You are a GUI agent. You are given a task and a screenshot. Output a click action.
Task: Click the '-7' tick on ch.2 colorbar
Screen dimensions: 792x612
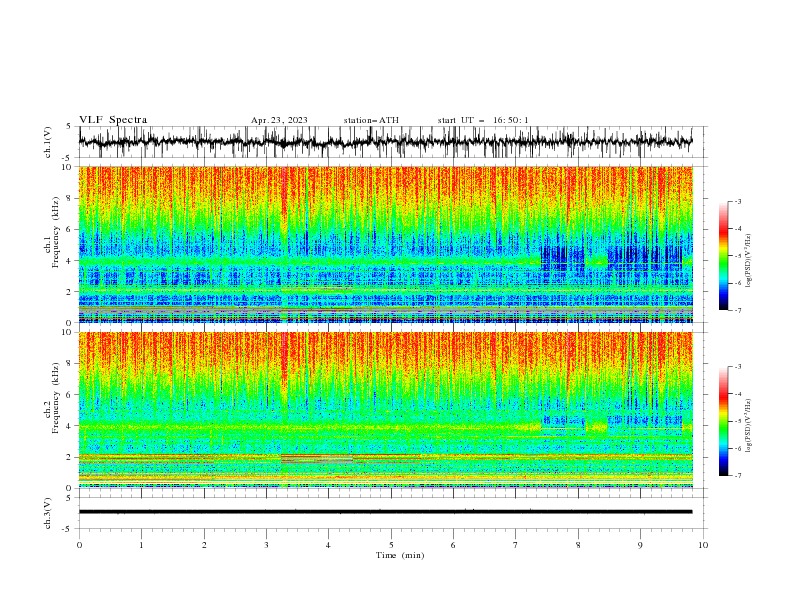click(737, 476)
